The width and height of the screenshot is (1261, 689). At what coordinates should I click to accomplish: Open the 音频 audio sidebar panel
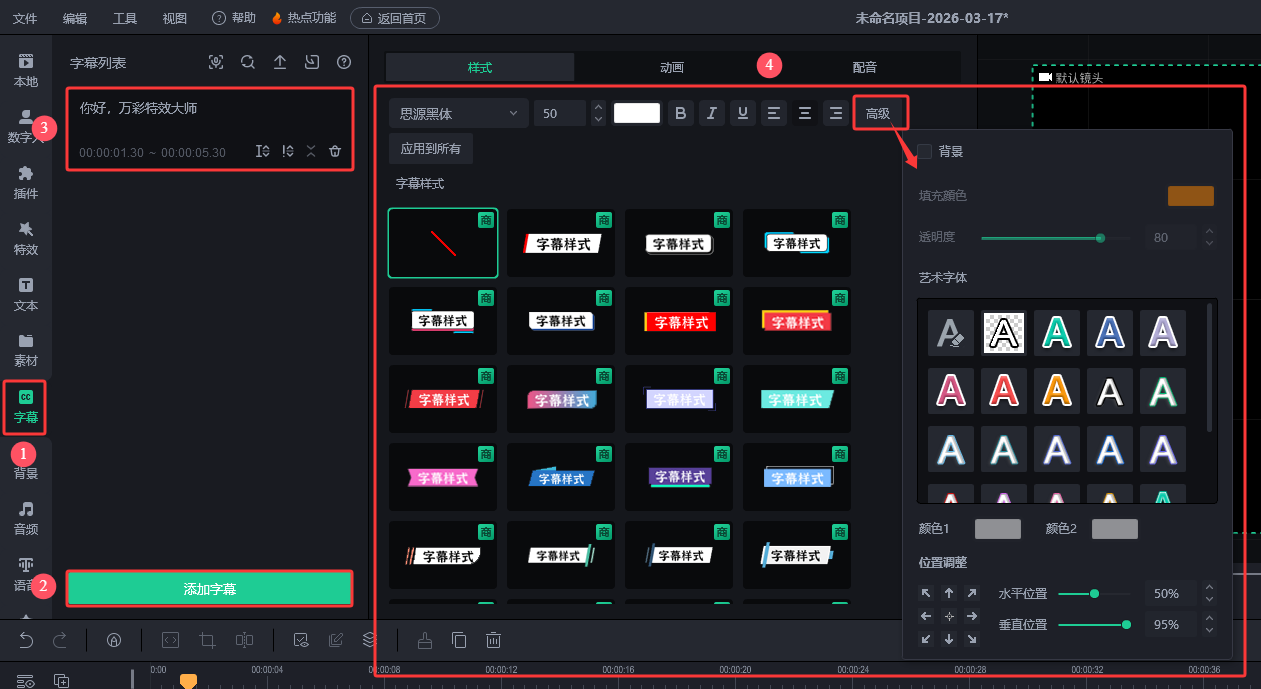(26, 517)
